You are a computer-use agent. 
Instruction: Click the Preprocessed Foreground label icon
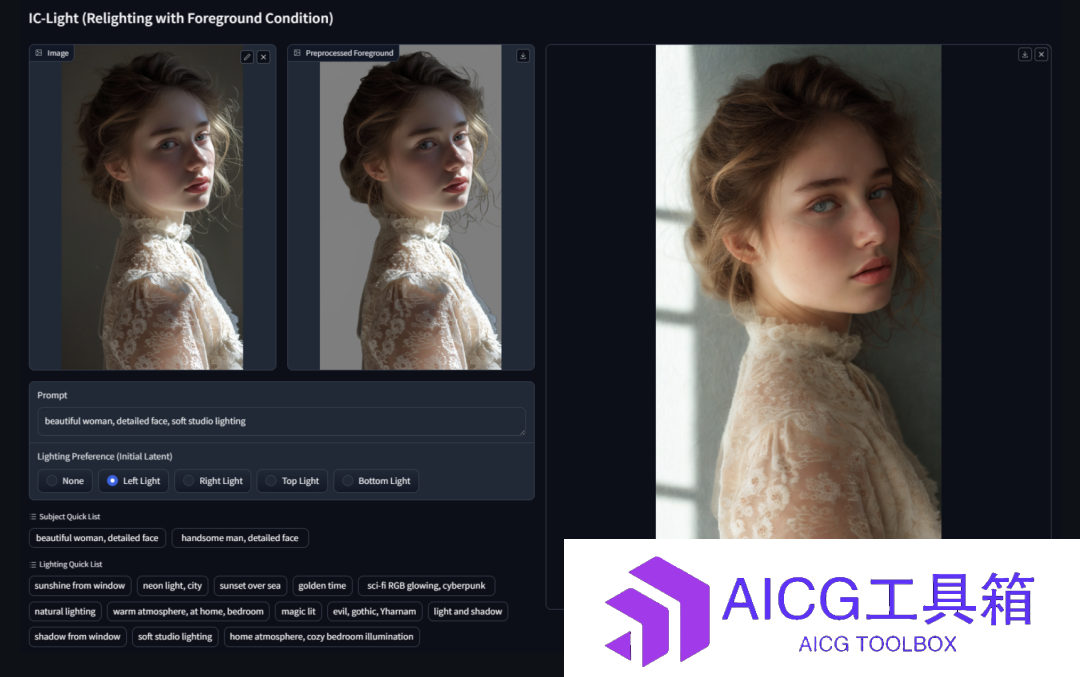298,53
